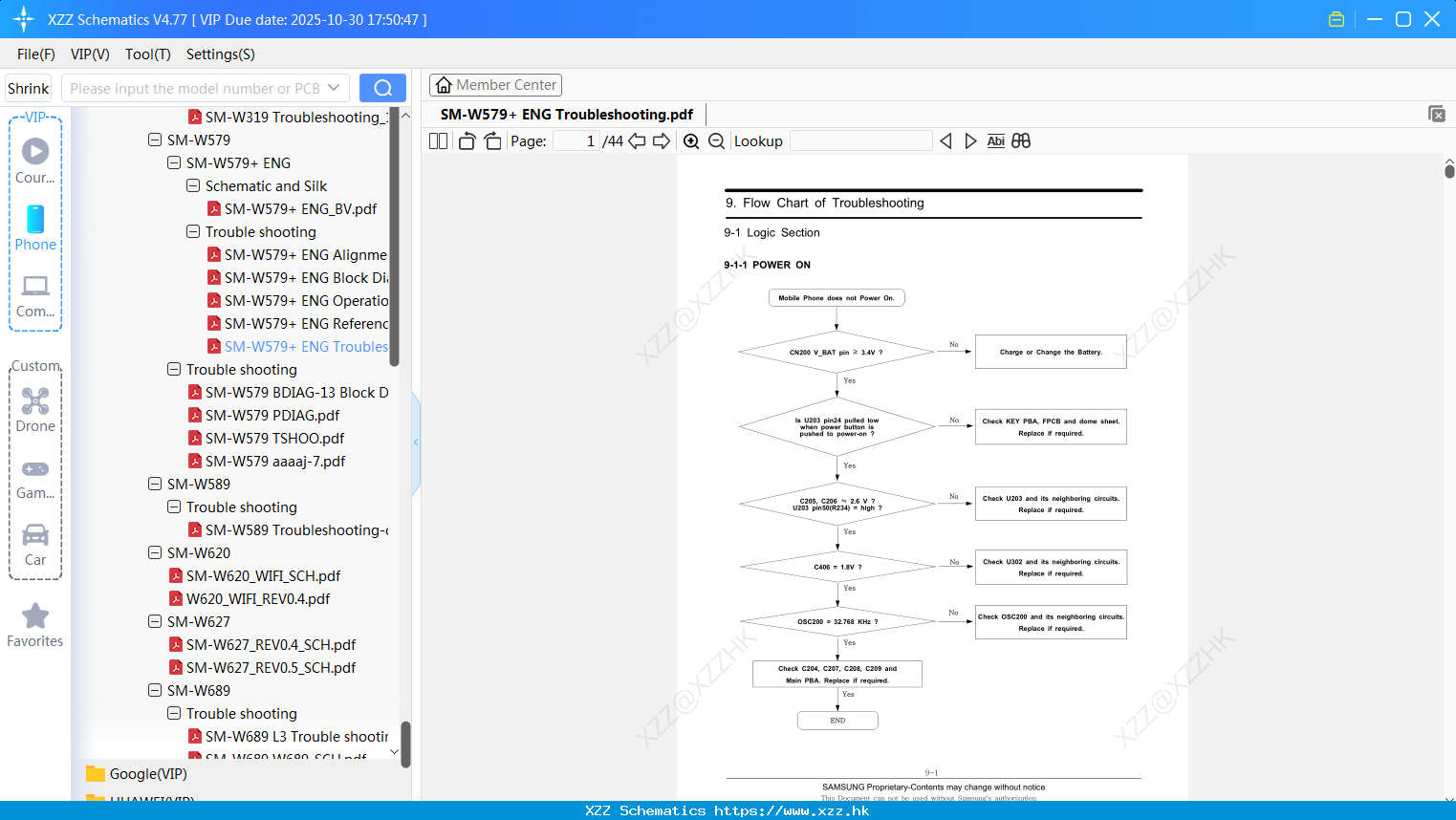Collapse the SM-W579 tree node
The width and height of the screenshot is (1456, 820).
coord(155,140)
